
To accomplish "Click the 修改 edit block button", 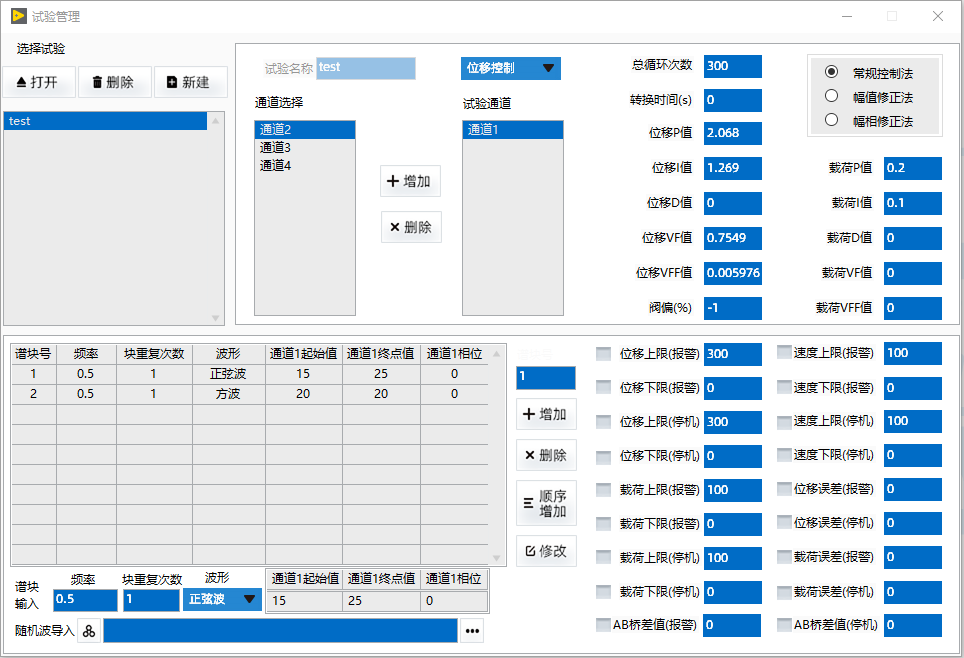I will point(546,551).
